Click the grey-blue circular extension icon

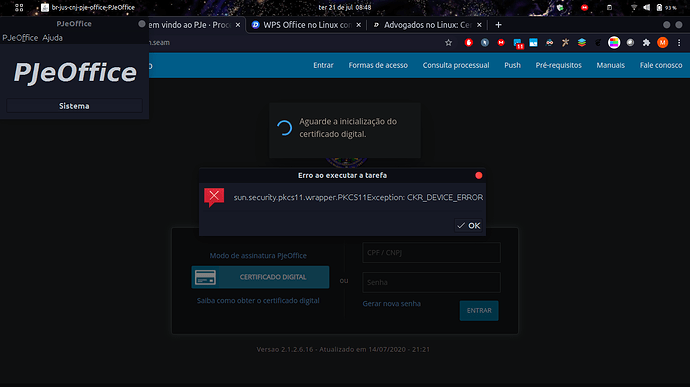(x=485, y=43)
